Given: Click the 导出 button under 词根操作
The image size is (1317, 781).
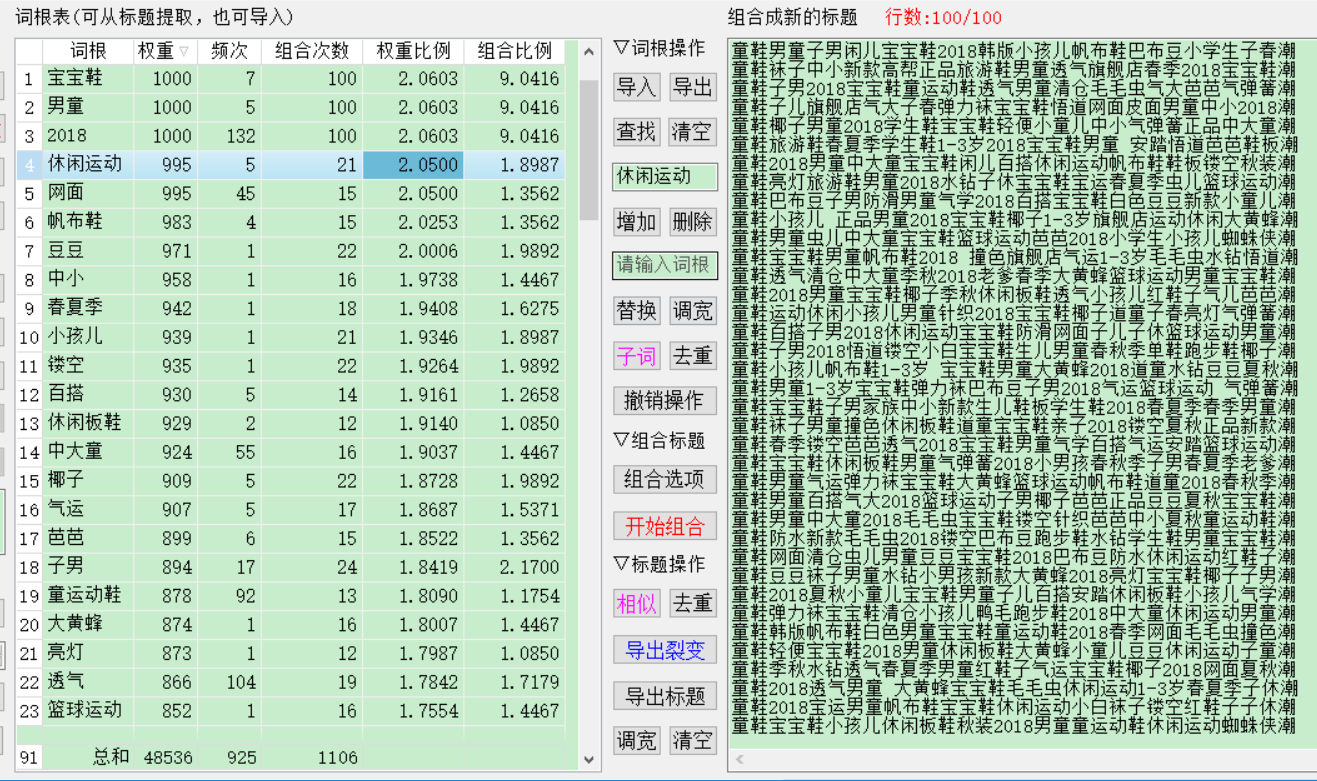Looking at the screenshot, I should point(692,87).
